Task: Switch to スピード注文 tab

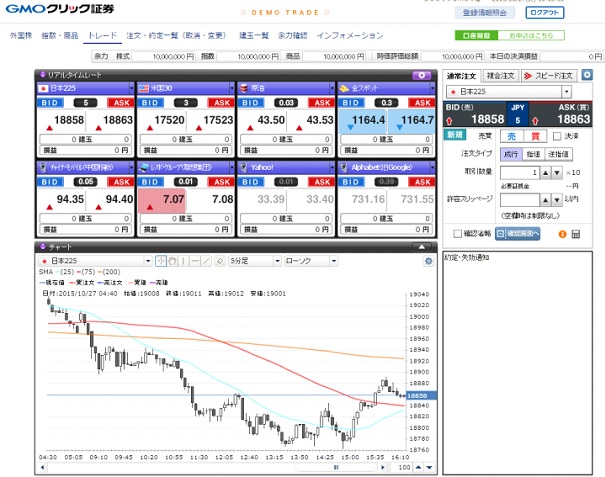Action: 548,76
